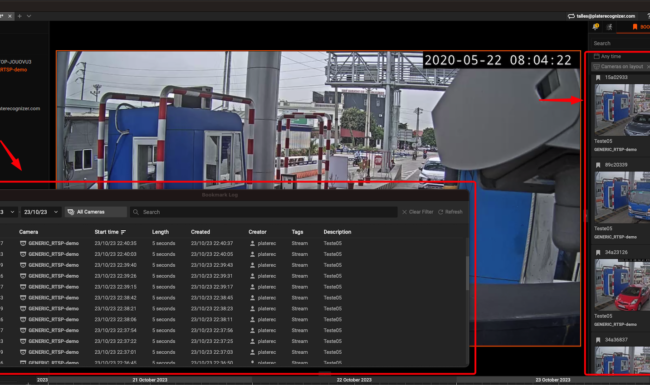The height and width of the screenshot is (385, 650).
Task: Click the Stream tag in row created 22:37:56
Action: (x=300, y=330)
